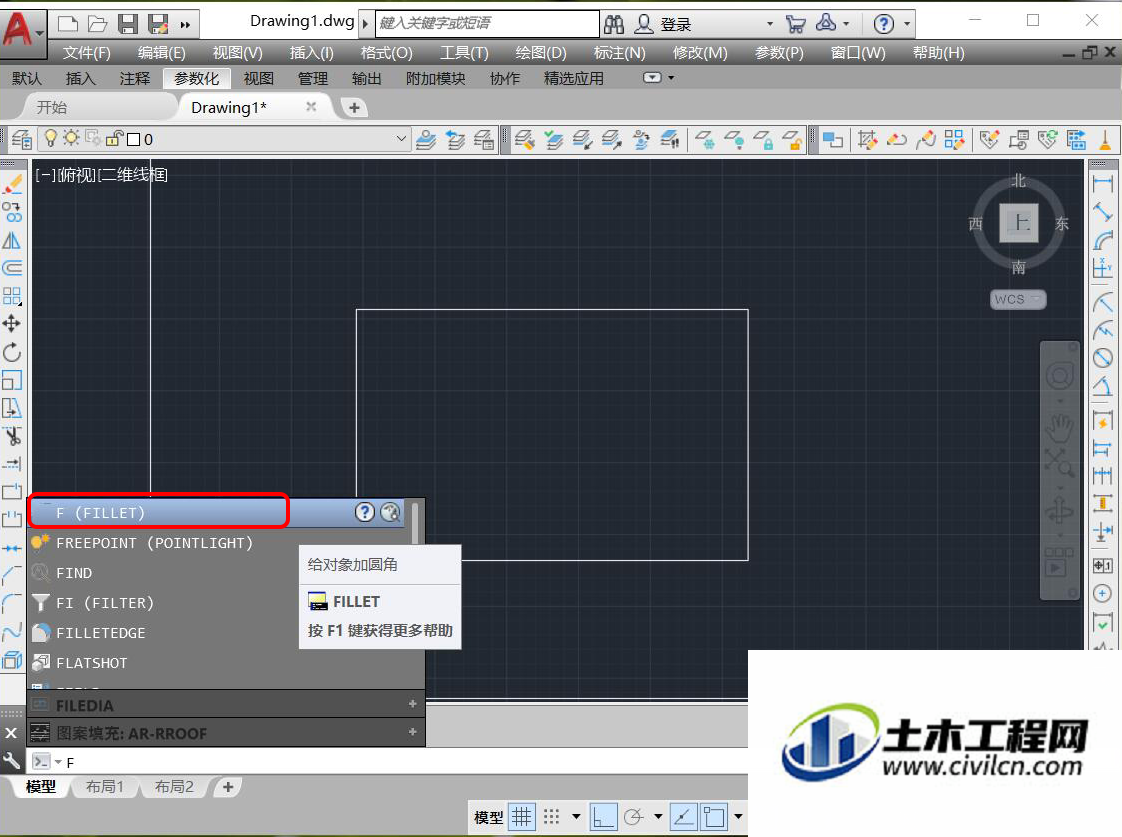Click the search keyword input field

tap(487, 24)
